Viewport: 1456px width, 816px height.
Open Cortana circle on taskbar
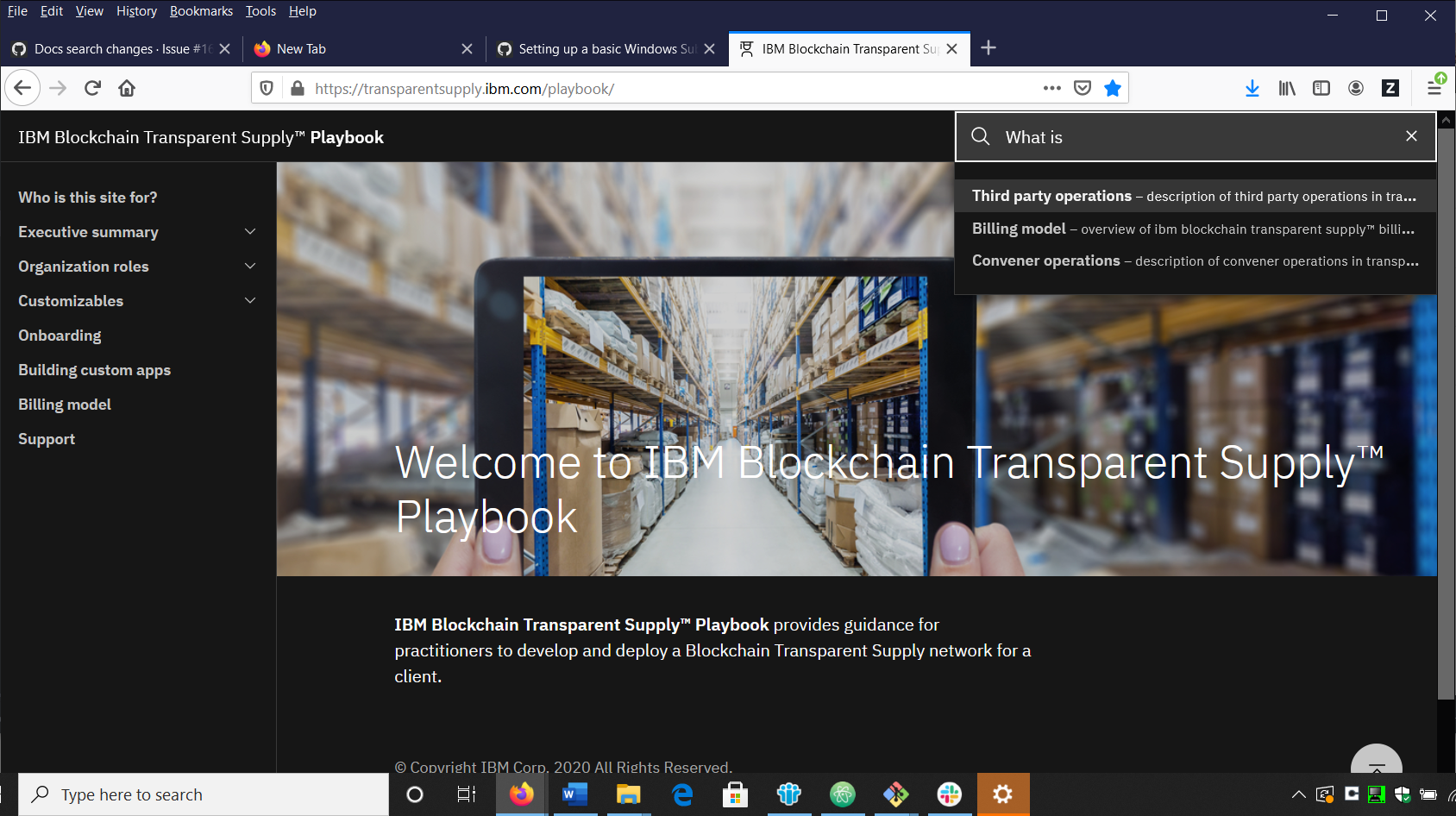click(x=415, y=794)
